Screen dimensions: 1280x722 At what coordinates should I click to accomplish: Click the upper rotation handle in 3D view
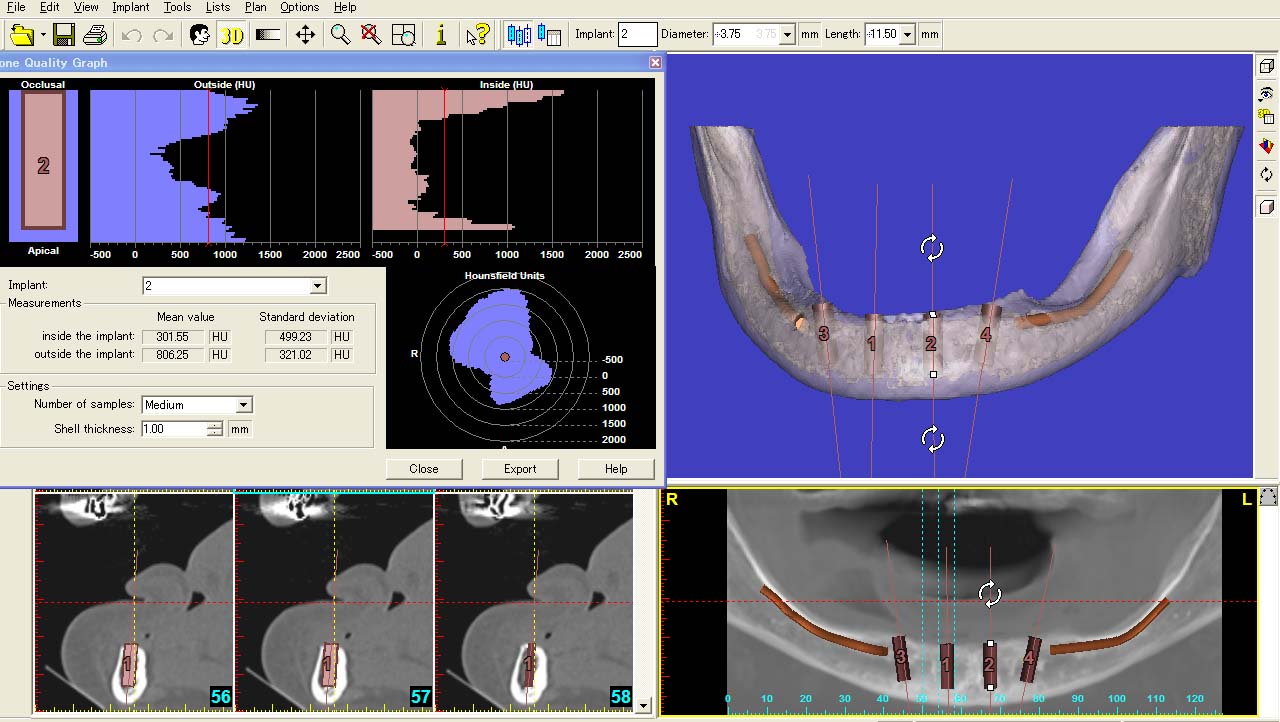(932, 248)
